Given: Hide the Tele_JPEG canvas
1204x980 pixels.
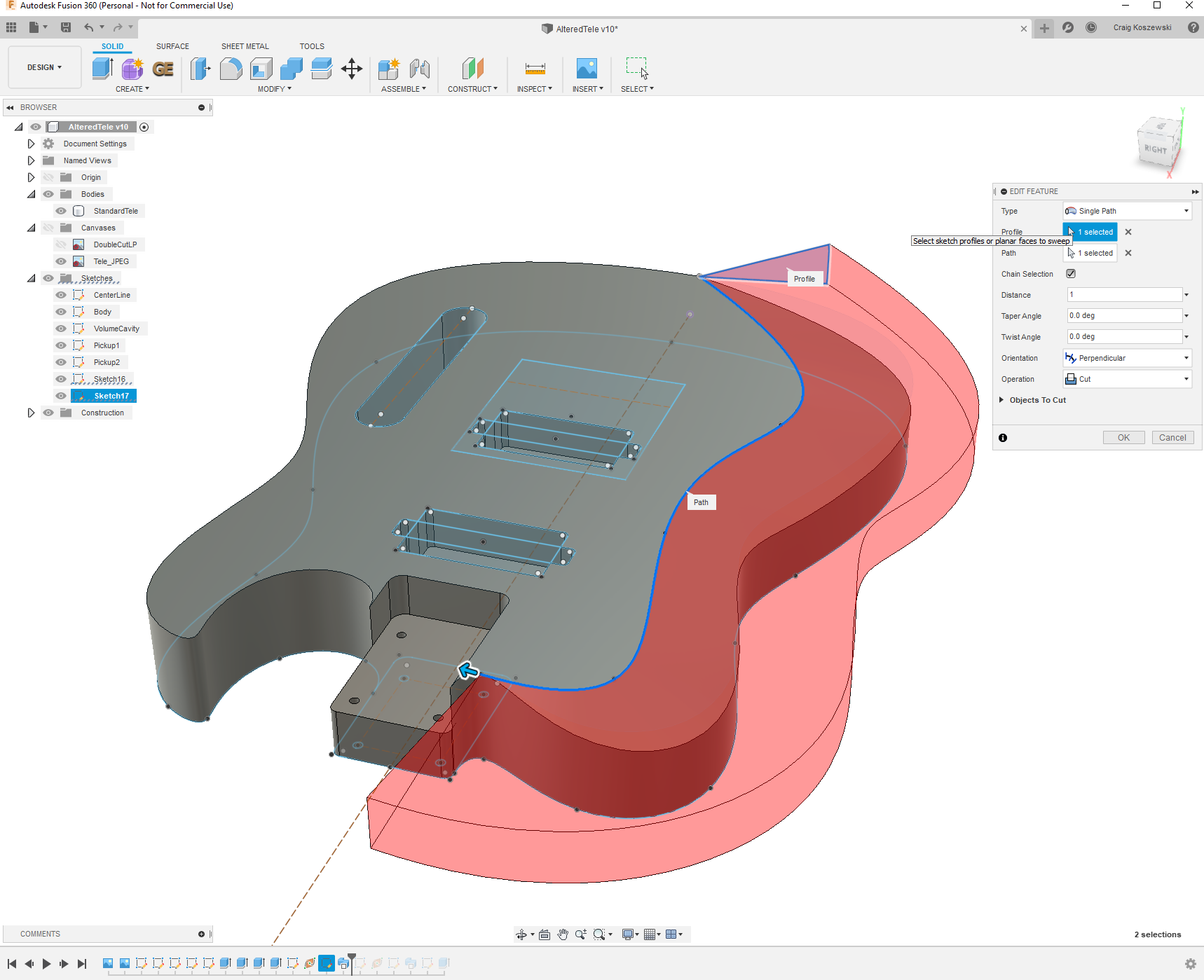Looking at the screenshot, I should 61,261.
